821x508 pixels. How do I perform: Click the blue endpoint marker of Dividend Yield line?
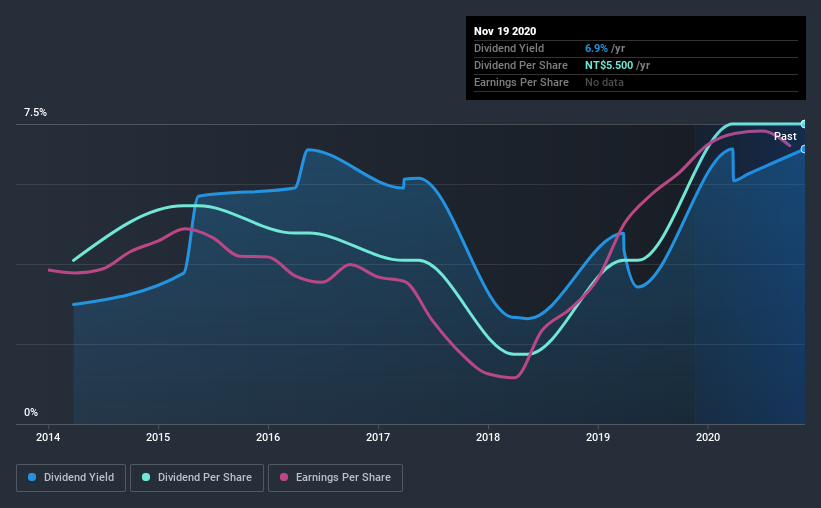[803, 149]
